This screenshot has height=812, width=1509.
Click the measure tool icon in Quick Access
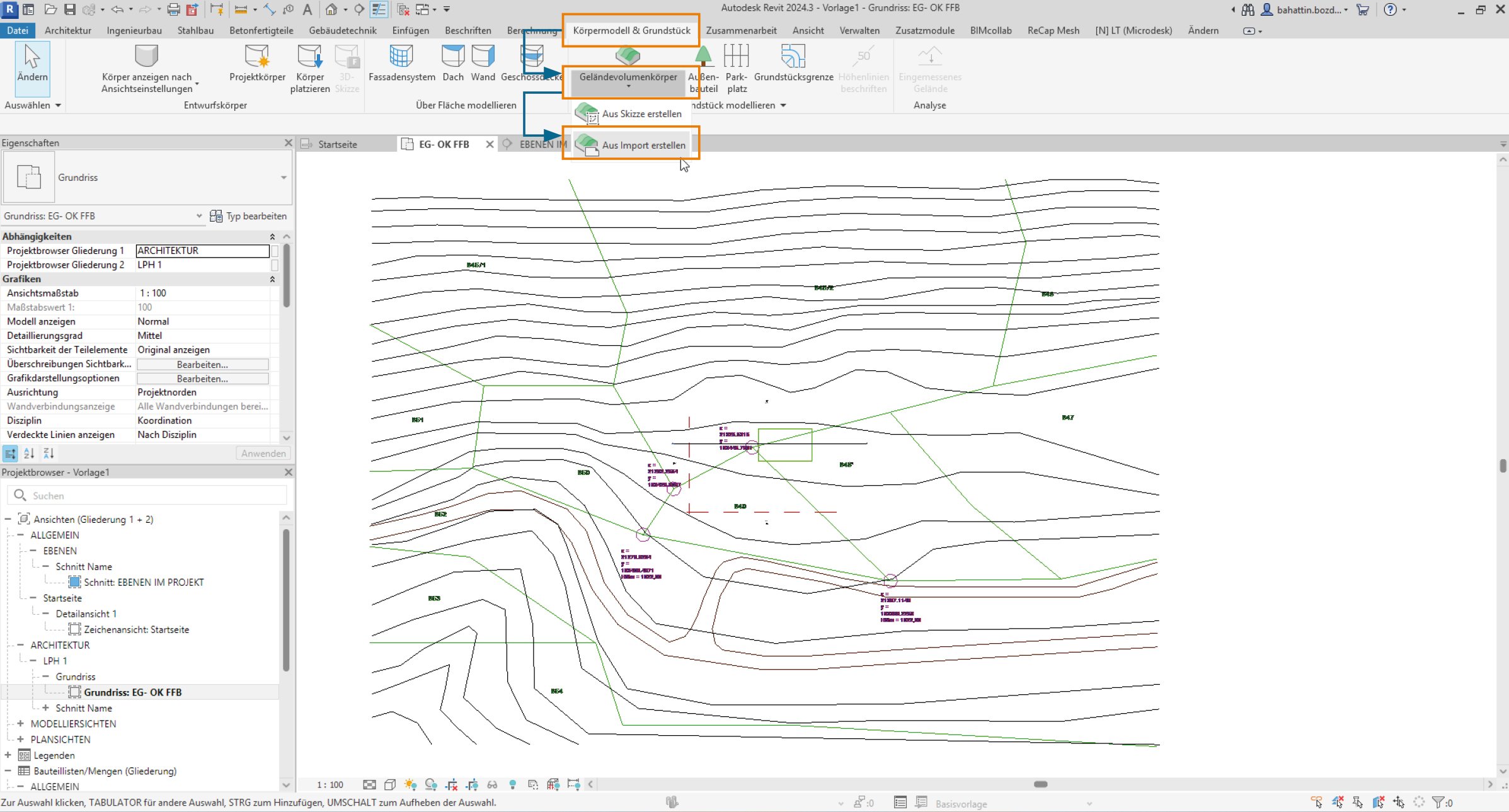pyautogui.click(x=241, y=9)
